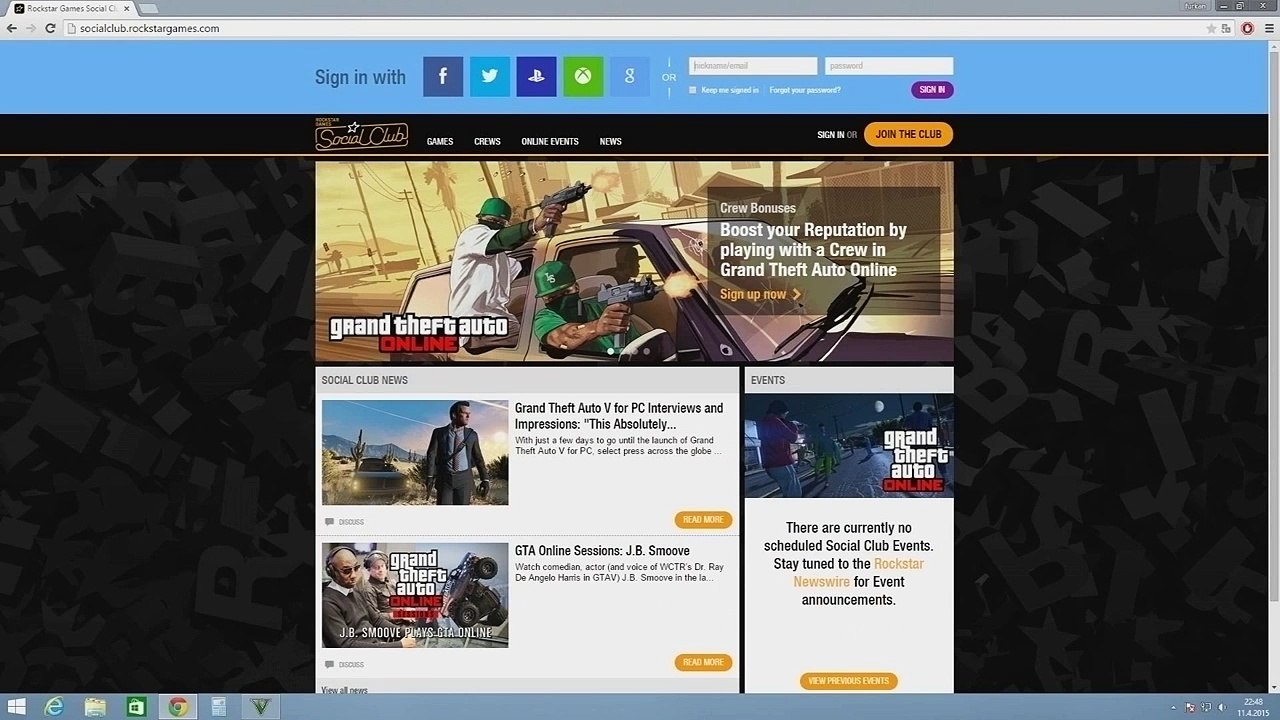Open the GTA V taskbar icon
This screenshot has height=720, width=1280.
tap(261, 707)
